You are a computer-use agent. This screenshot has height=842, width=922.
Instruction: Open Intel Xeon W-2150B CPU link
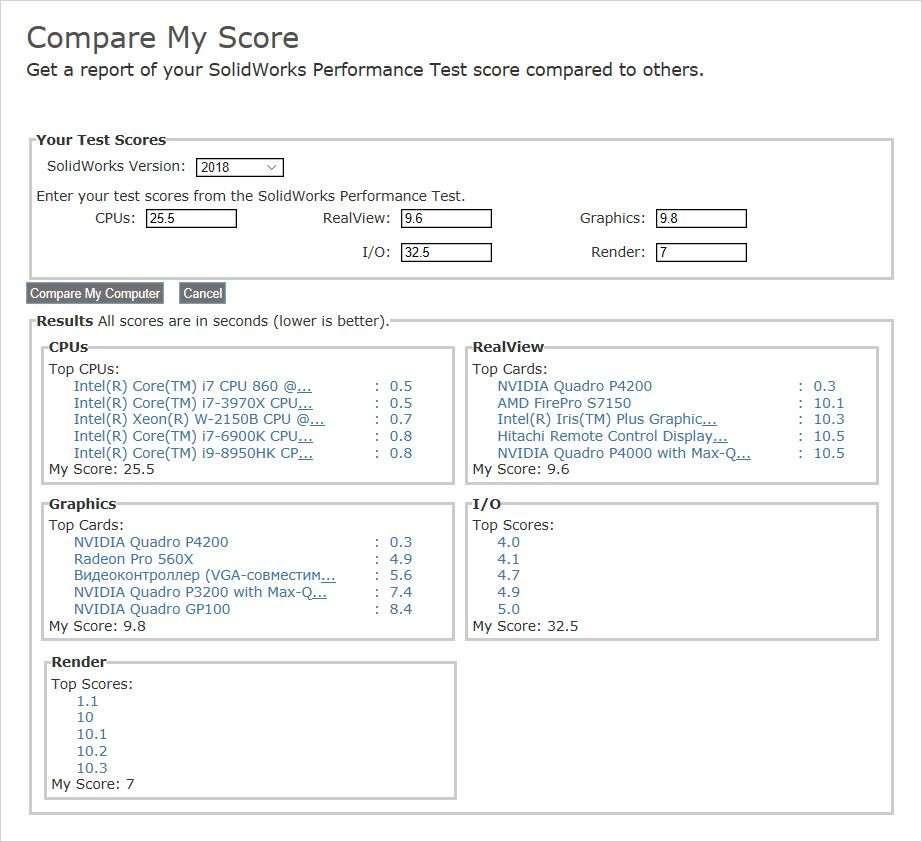(x=199, y=419)
